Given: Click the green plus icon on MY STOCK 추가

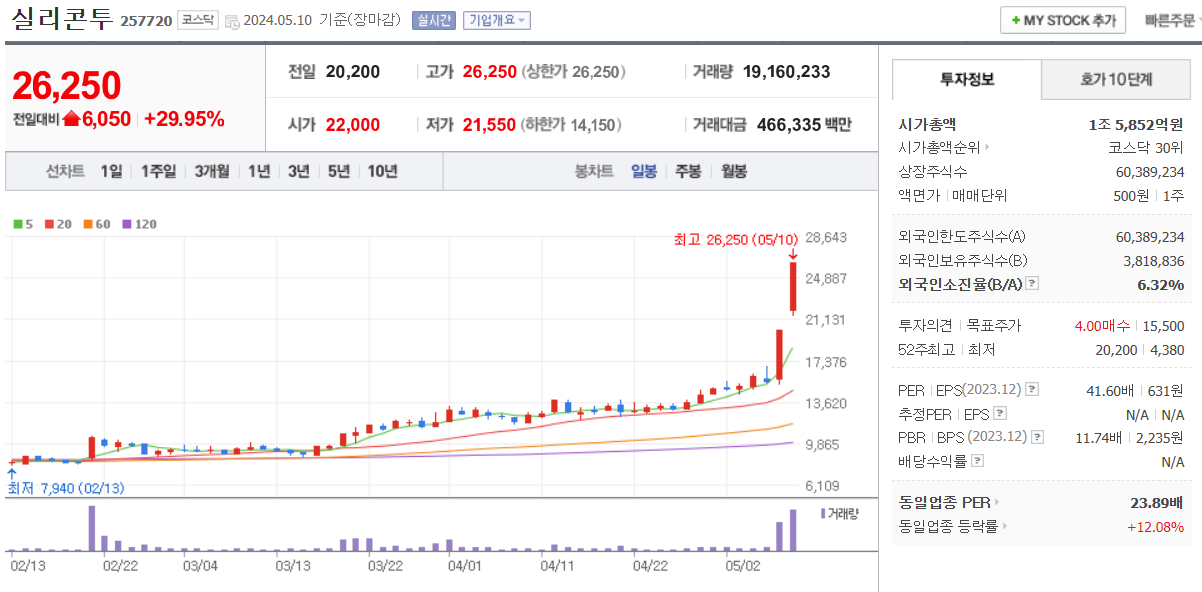Looking at the screenshot, I should (1016, 21).
